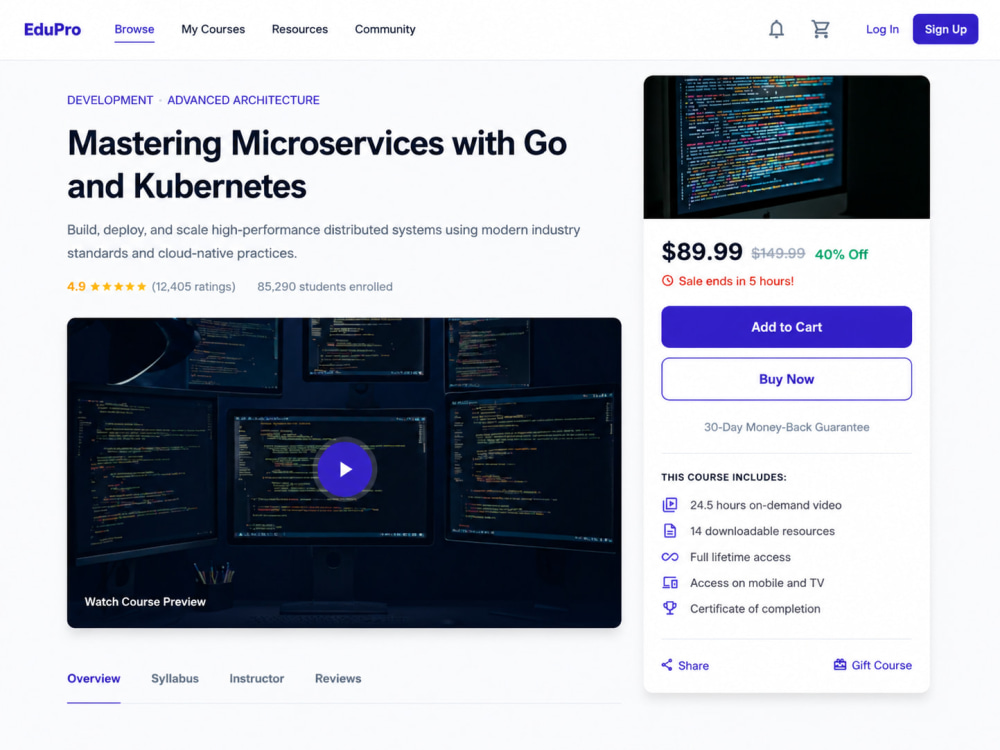Click the lifetime access infinity icon
1000x750 pixels.
670,557
